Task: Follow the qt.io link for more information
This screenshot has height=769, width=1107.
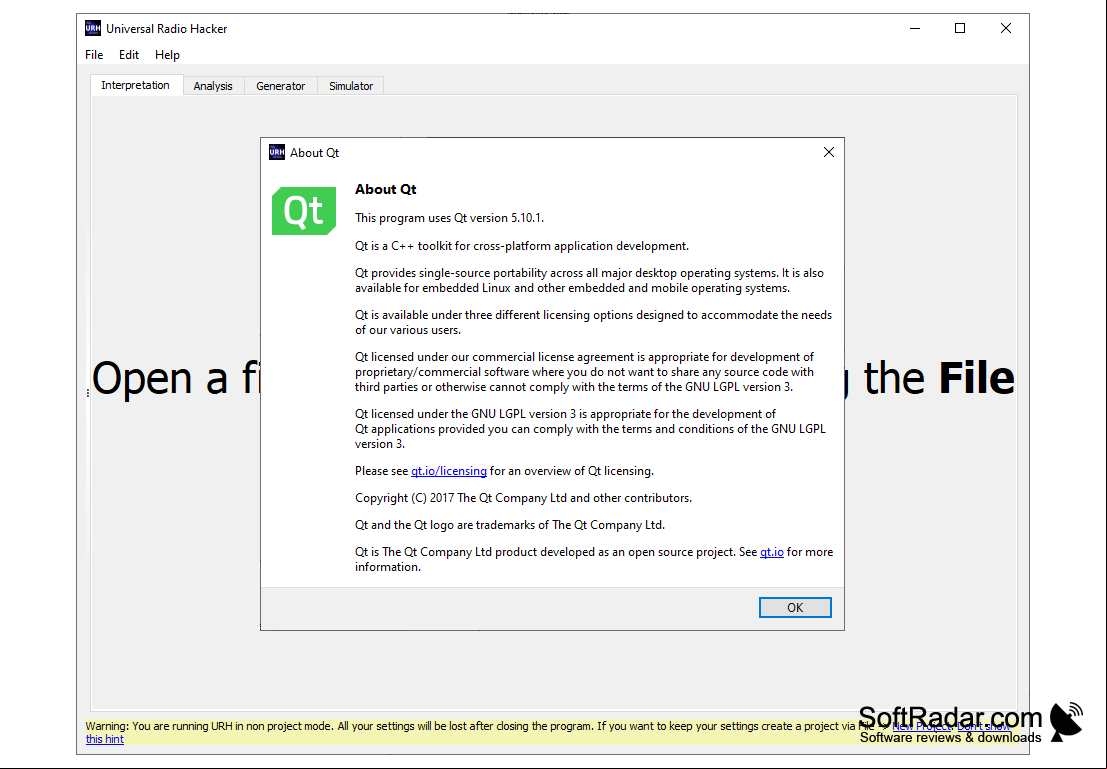Action: [x=772, y=552]
